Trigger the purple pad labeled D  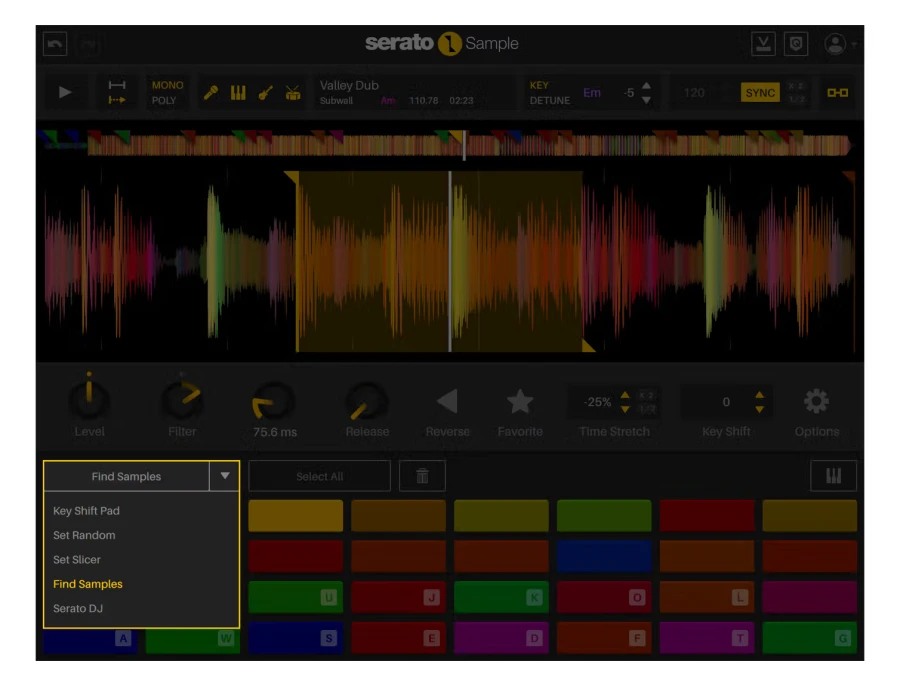pyautogui.click(x=501, y=637)
